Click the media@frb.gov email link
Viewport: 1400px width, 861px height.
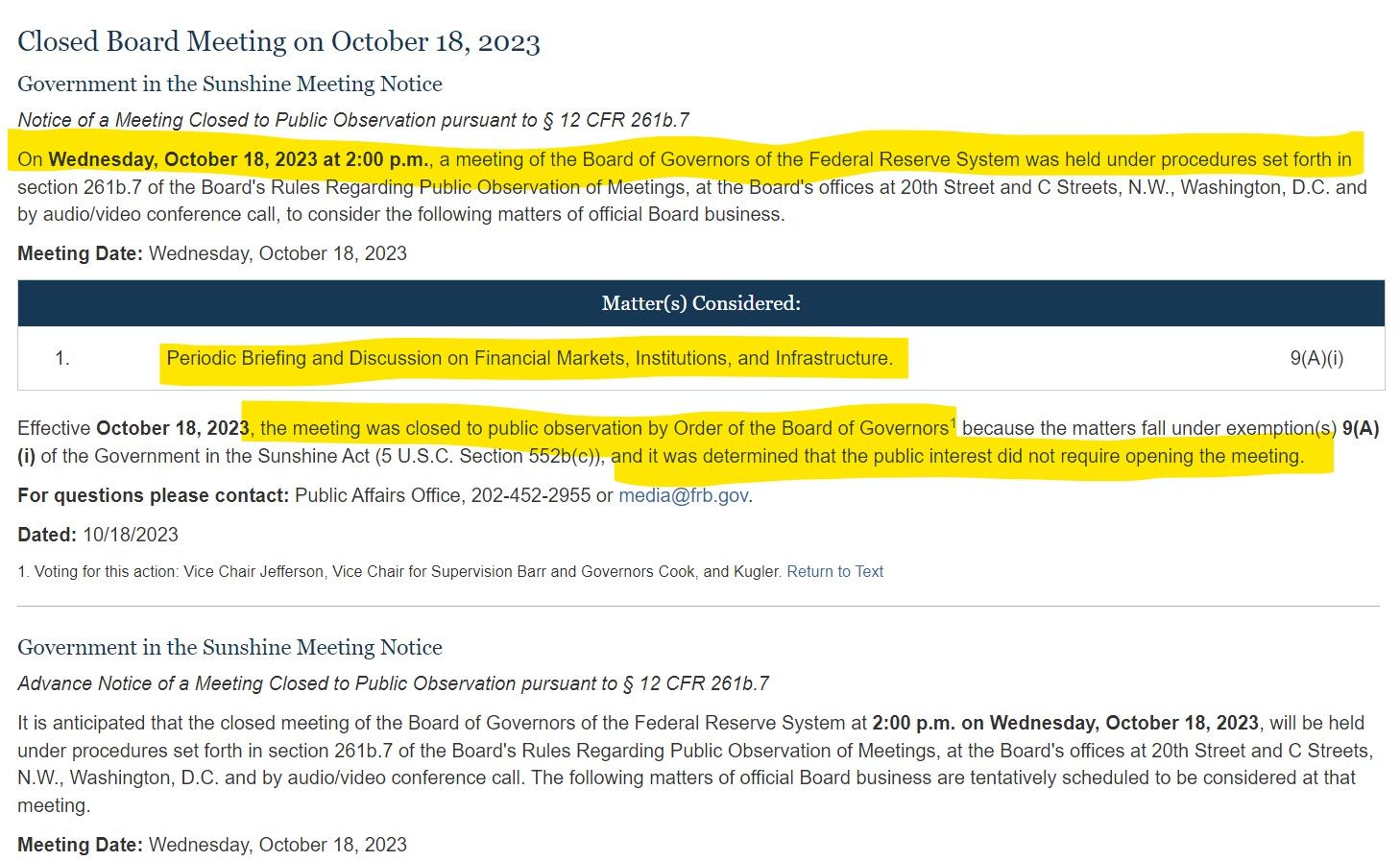click(683, 495)
